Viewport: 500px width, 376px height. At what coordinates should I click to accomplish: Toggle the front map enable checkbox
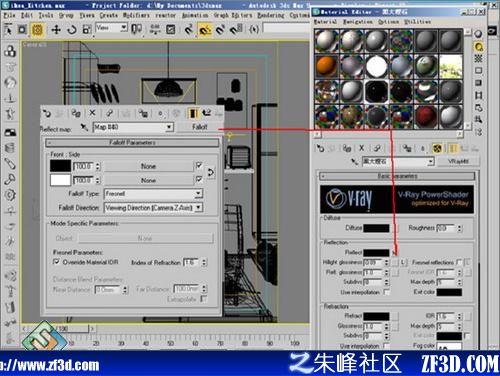pyautogui.click(x=199, y=165)
